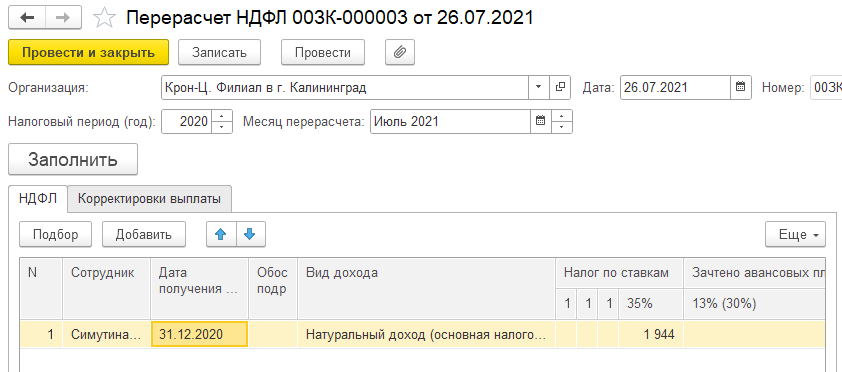The height and width of the screenshot is (372, 842).
Task: Step Месяц перерасчета to next month
Action: tap(562, 115)
